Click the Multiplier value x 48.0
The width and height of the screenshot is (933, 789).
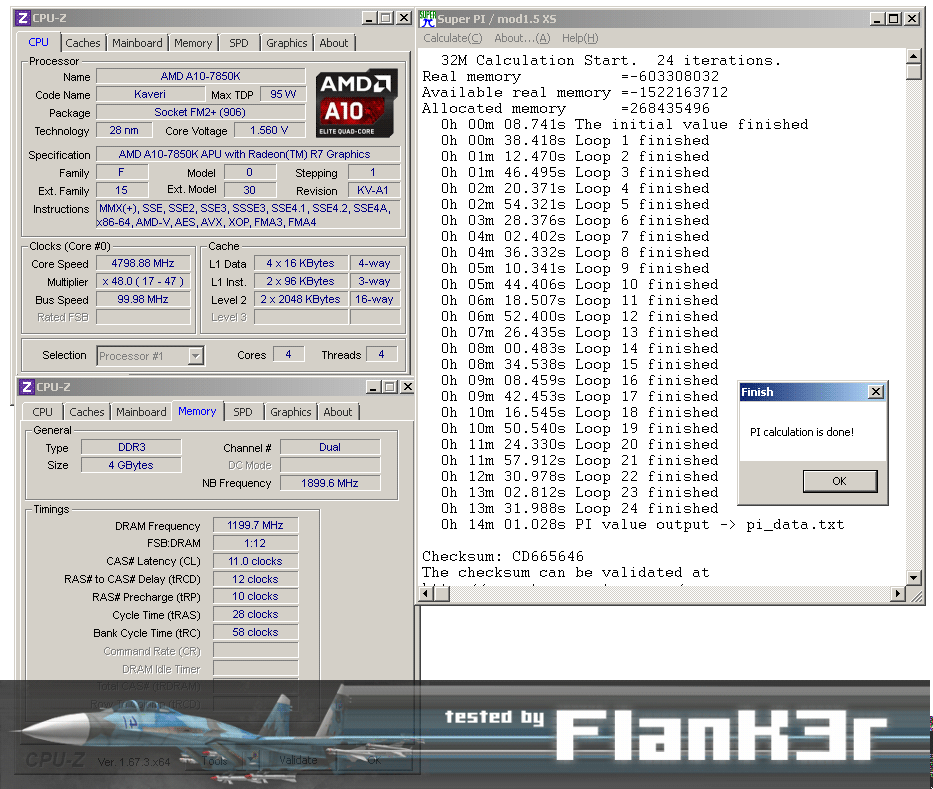[143, 281]
